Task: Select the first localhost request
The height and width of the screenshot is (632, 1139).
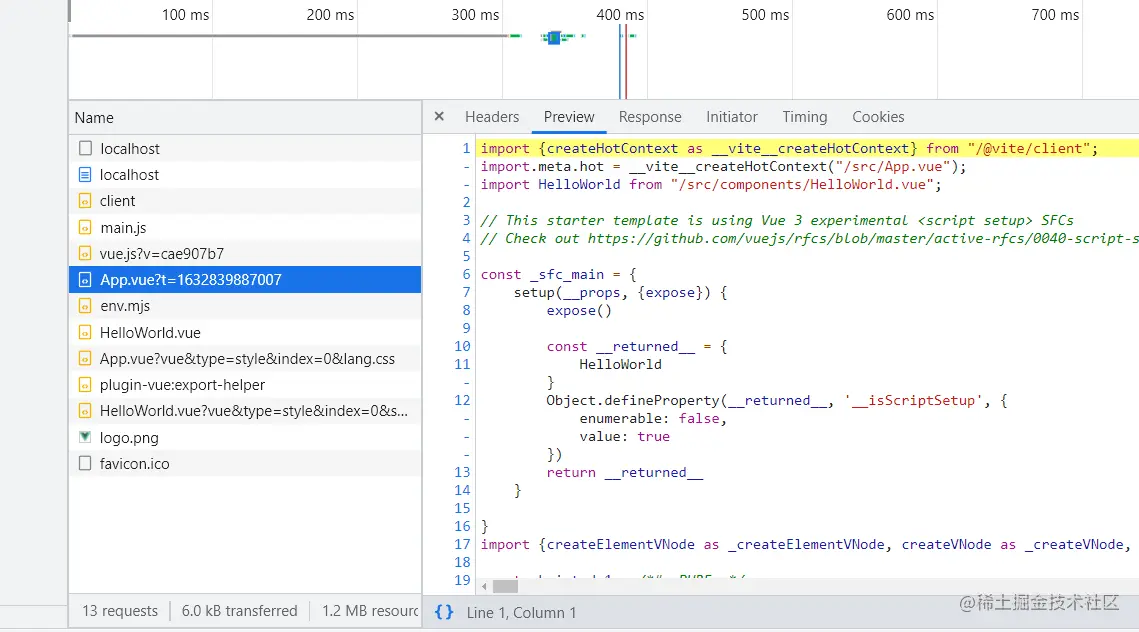Action: point(246,148)
